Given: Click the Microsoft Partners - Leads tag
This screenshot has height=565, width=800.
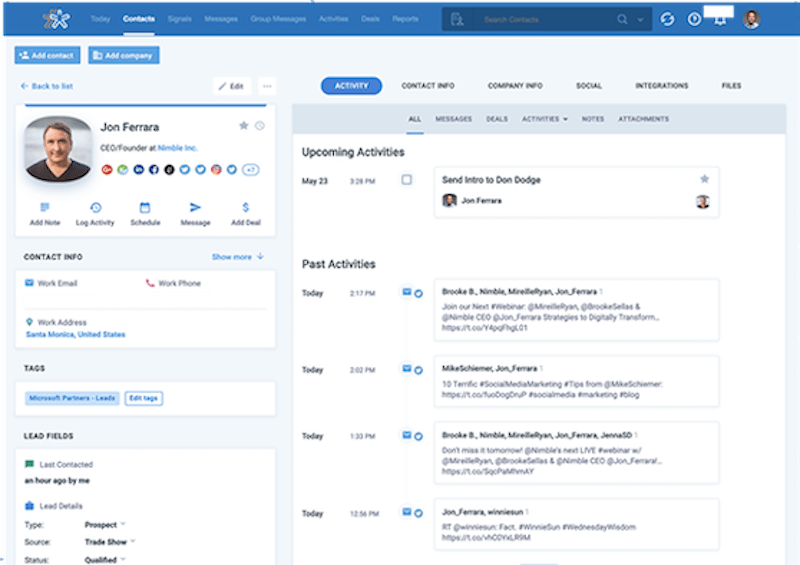Looking at the screenshot, I should click(72, 398).
